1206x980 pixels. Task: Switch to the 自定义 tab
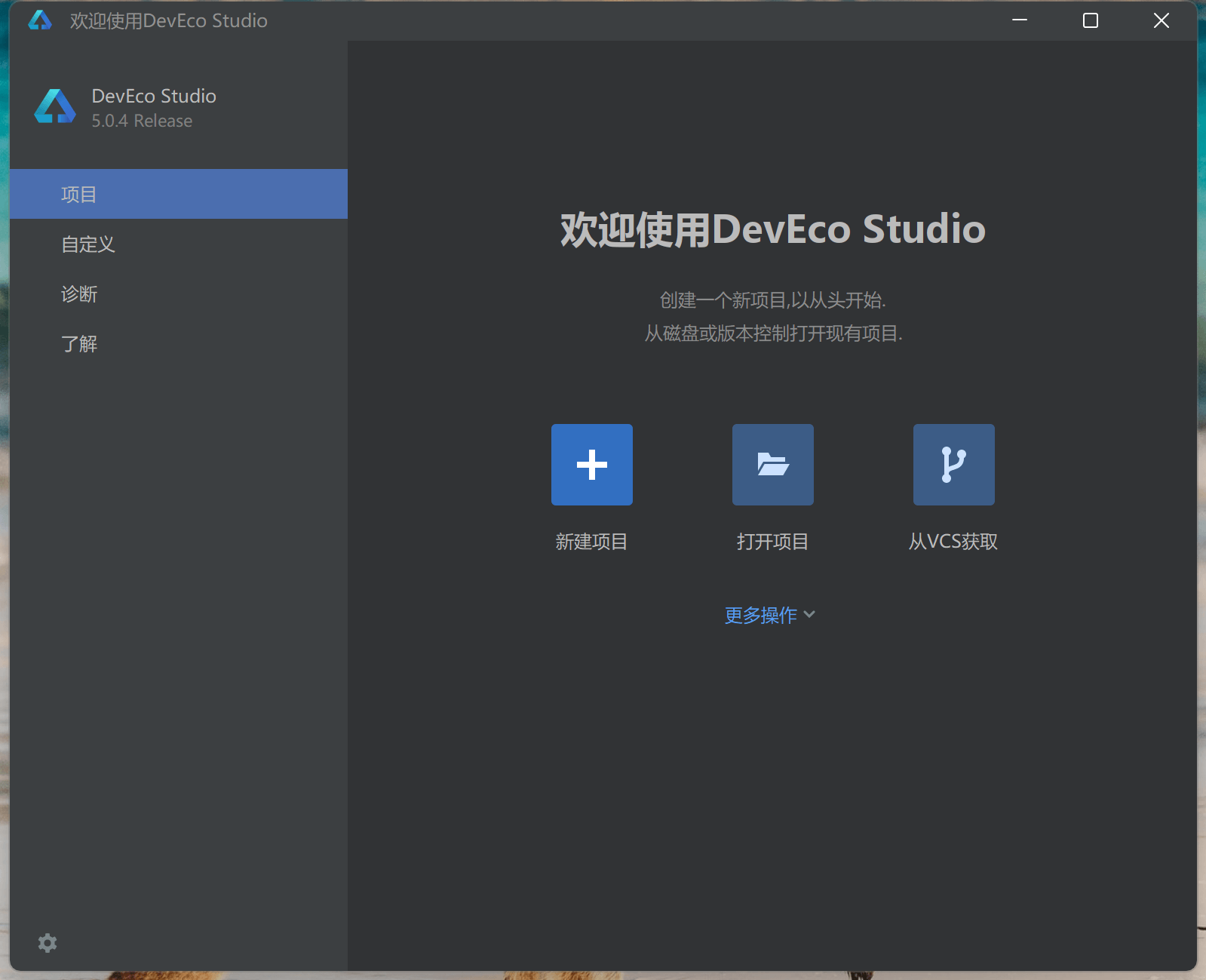[179, 244]
